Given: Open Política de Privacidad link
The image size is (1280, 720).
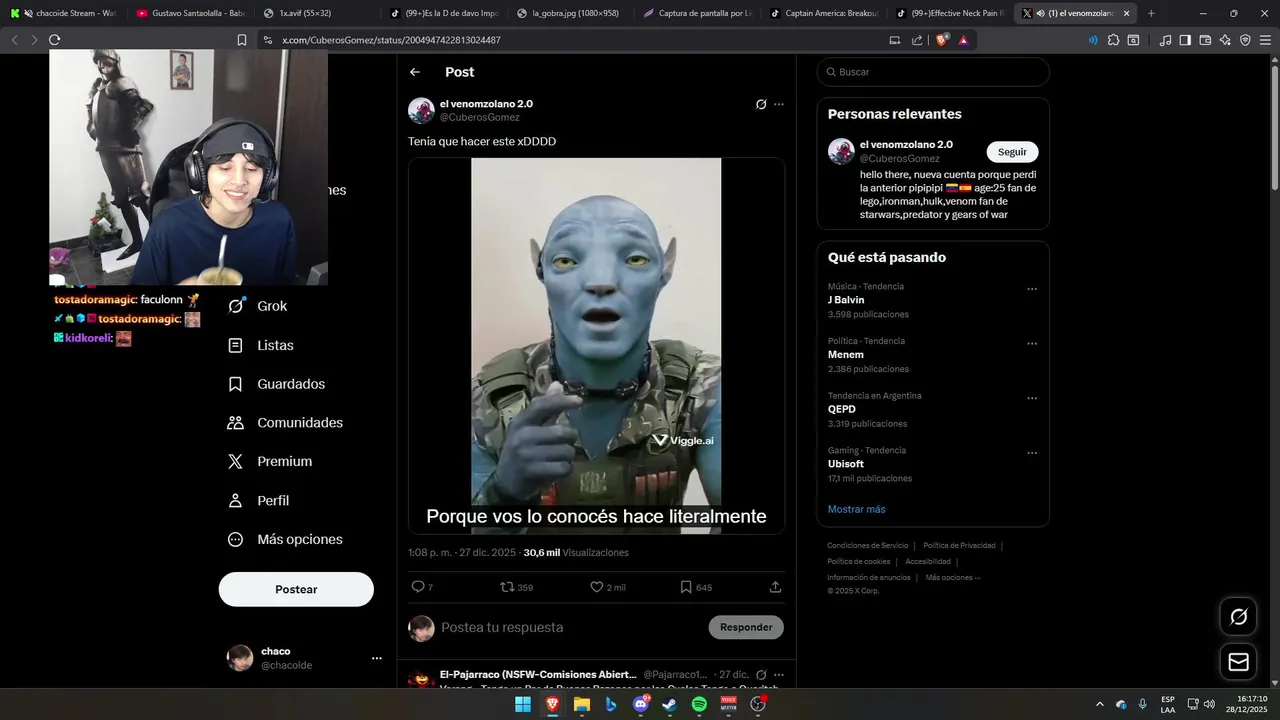Looking at the screenshot, I should [x=959, y=545].
